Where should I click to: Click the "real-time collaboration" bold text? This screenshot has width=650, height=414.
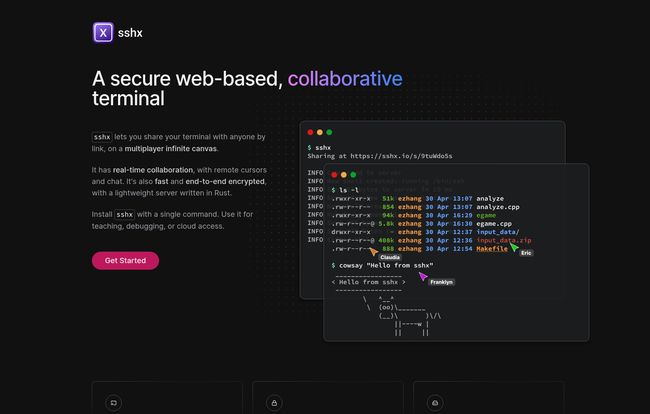pyautogui.click(x=153, y=170)
